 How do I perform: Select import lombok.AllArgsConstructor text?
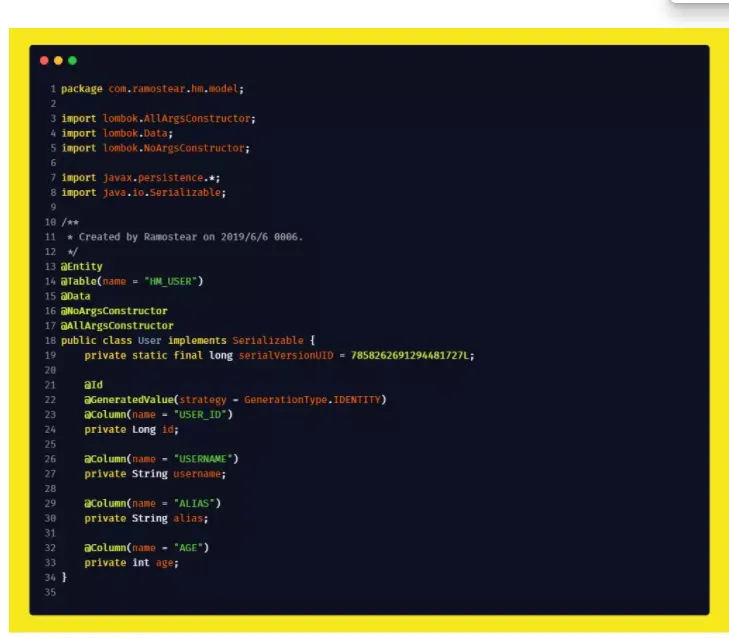click(158, 119)
